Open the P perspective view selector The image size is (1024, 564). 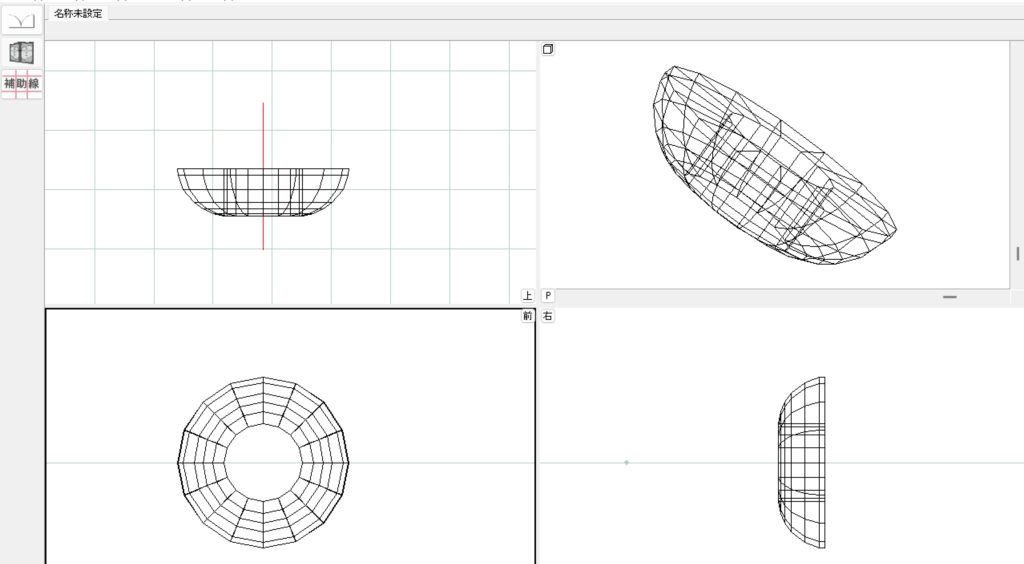[x=548, y=296]
